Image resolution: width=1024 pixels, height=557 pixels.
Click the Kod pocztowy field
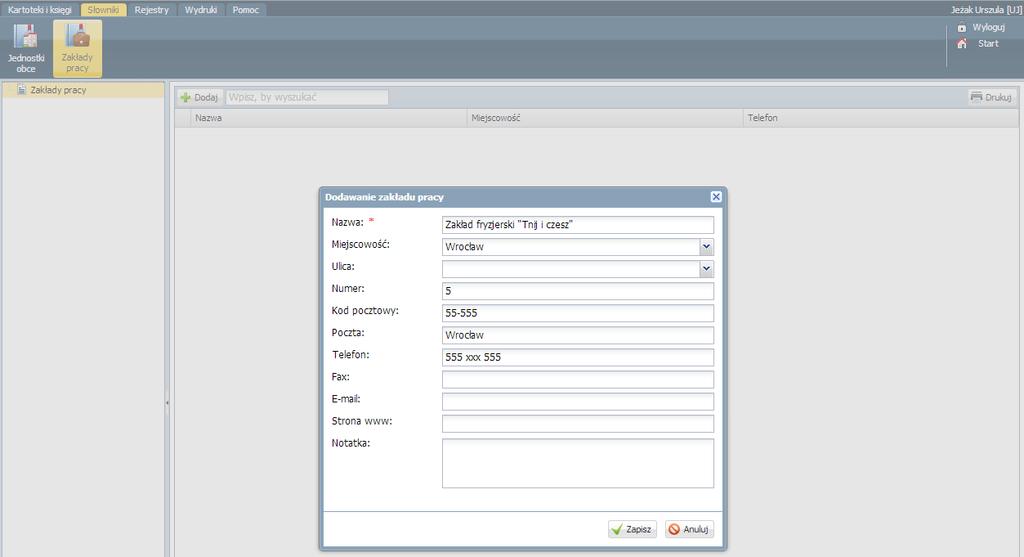tap(578, 313)
